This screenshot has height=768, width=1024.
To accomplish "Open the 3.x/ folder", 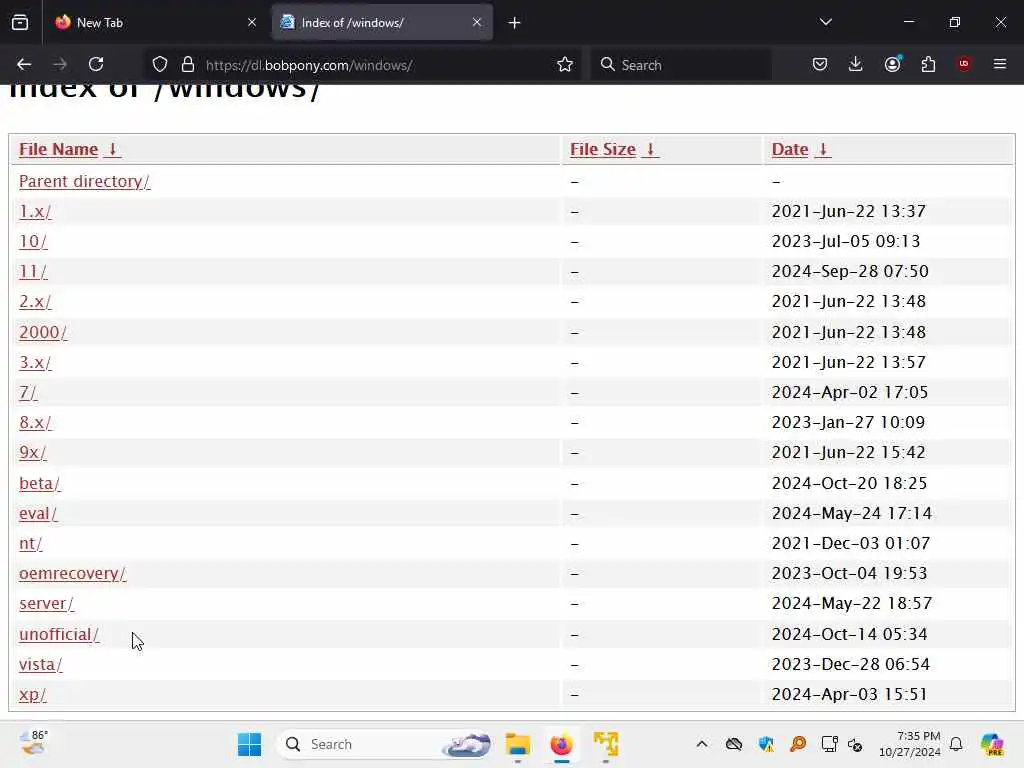I will 35,362.
